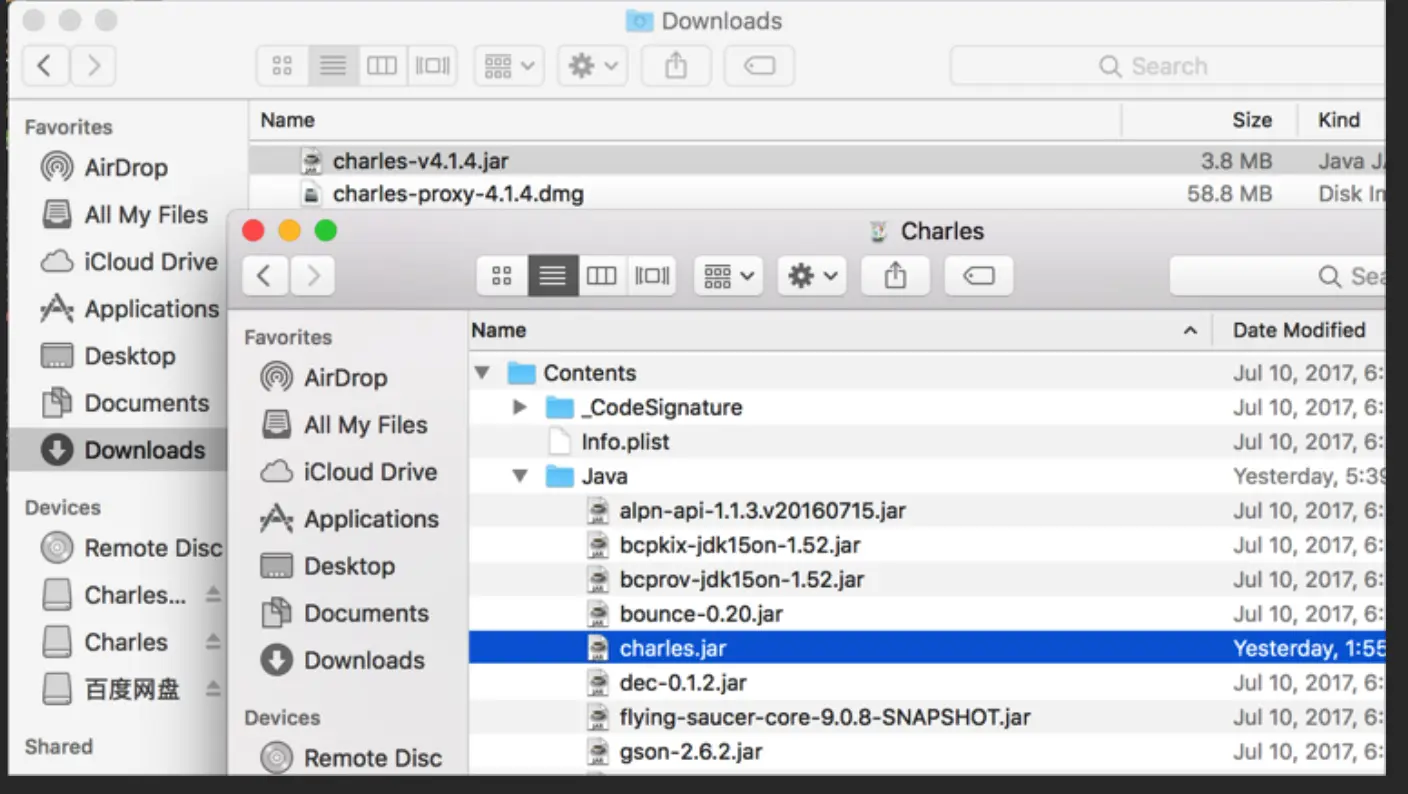Switch Charles window to list view
1408x794 pixels.
[552, 276]
